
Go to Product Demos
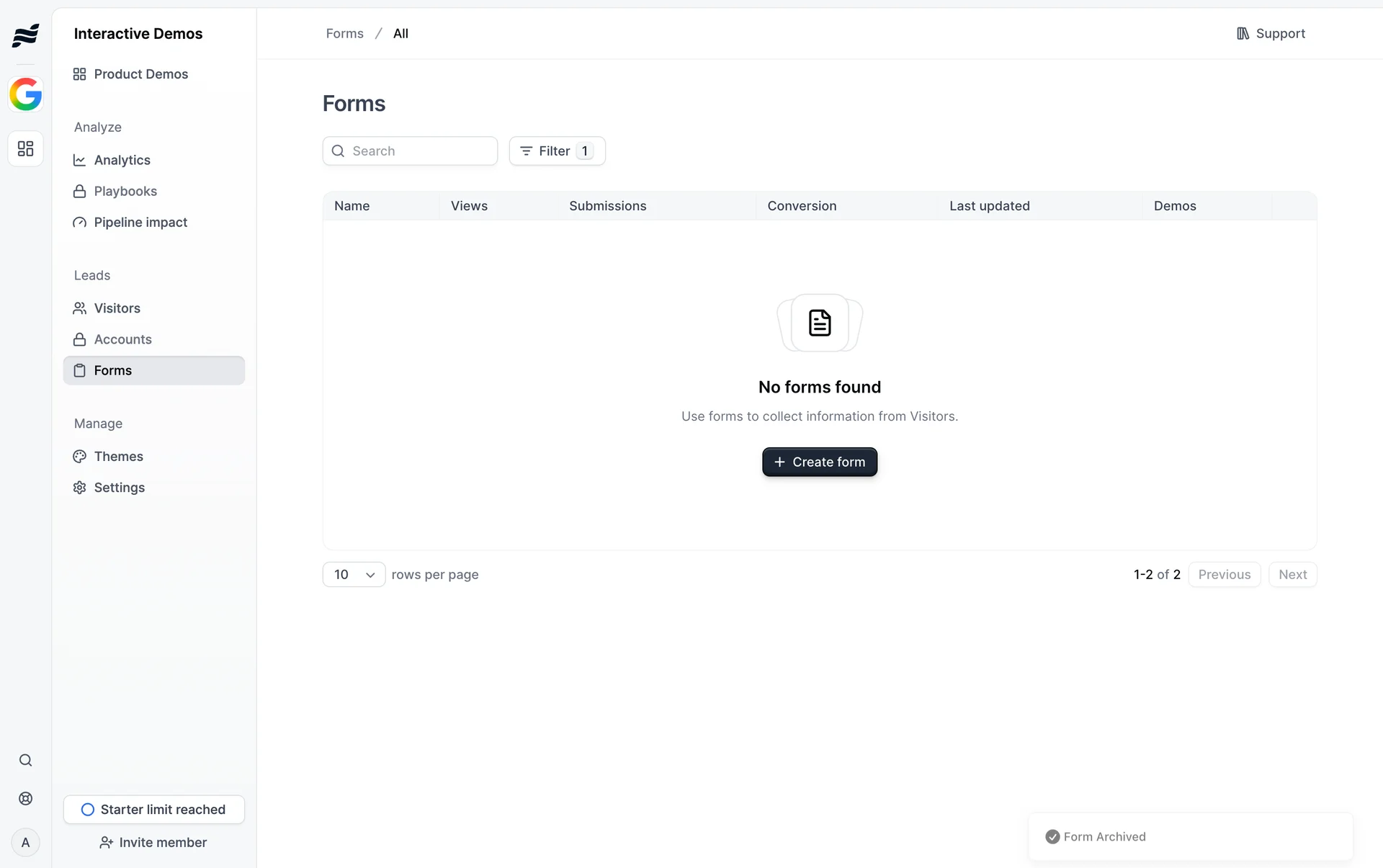140,74
